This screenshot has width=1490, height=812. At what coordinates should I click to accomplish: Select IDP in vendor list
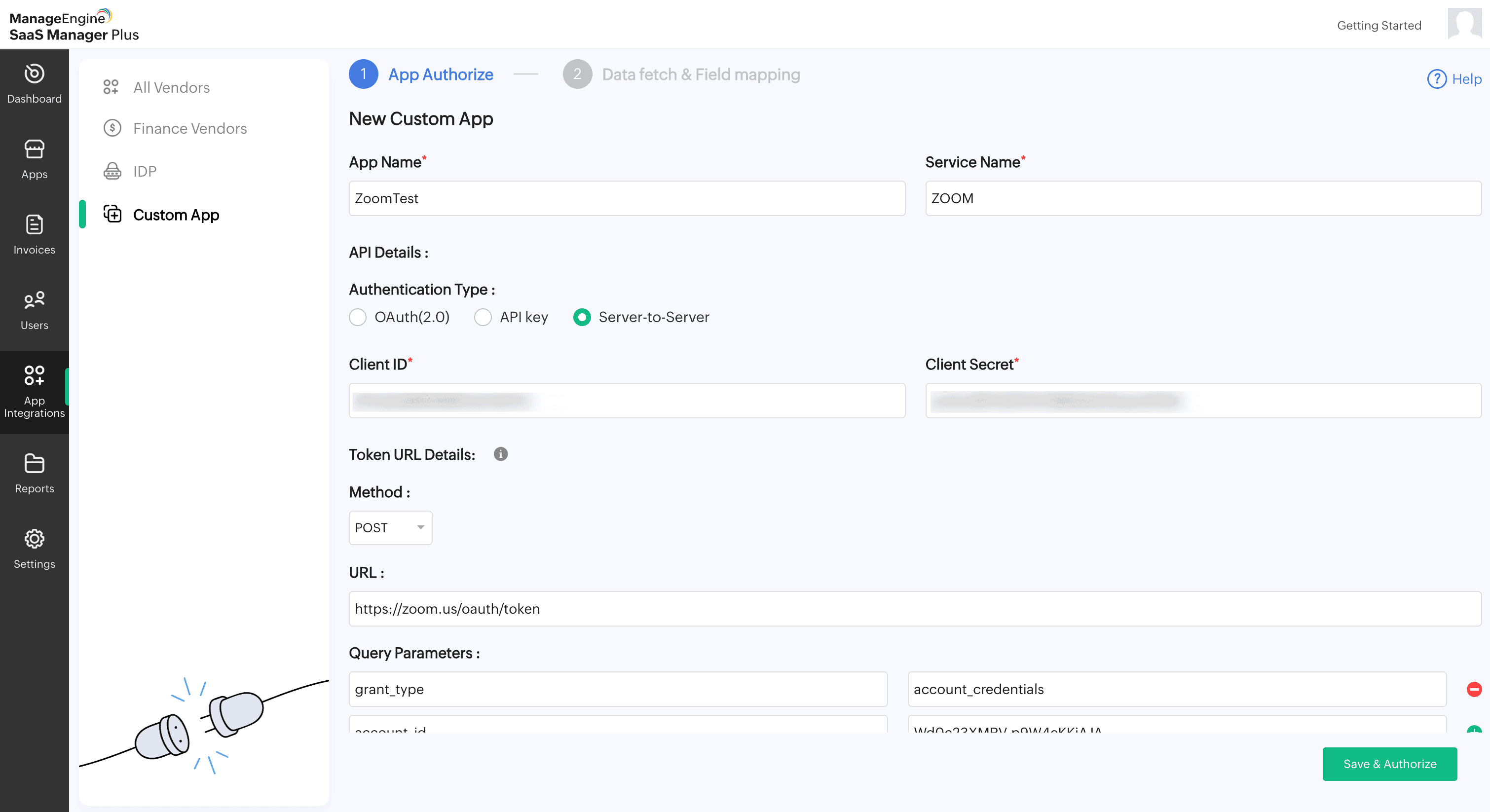145,171
